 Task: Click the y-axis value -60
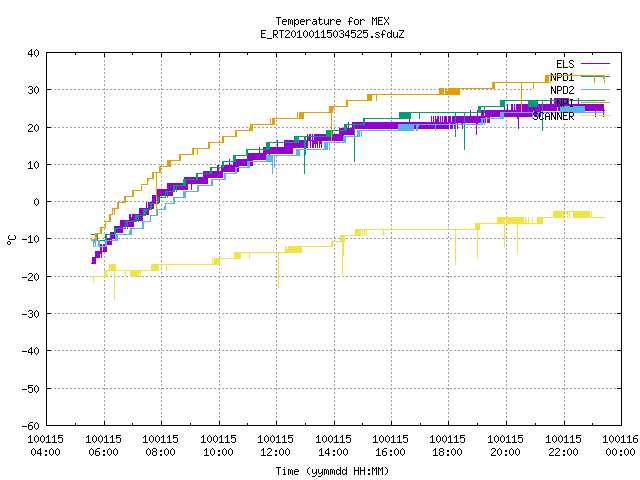(31, 426)
